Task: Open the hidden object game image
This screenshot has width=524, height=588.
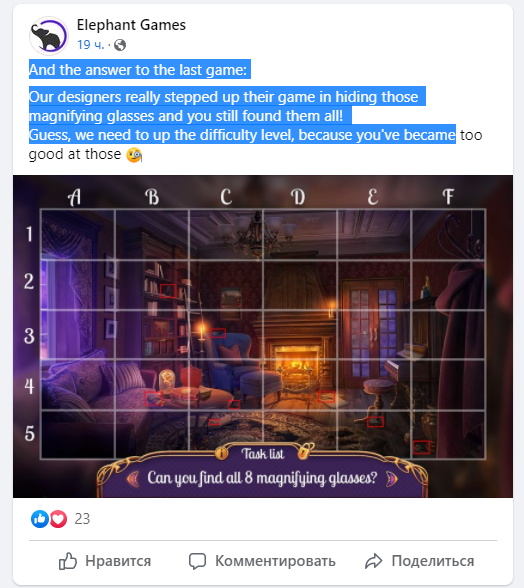Action: 263,336
